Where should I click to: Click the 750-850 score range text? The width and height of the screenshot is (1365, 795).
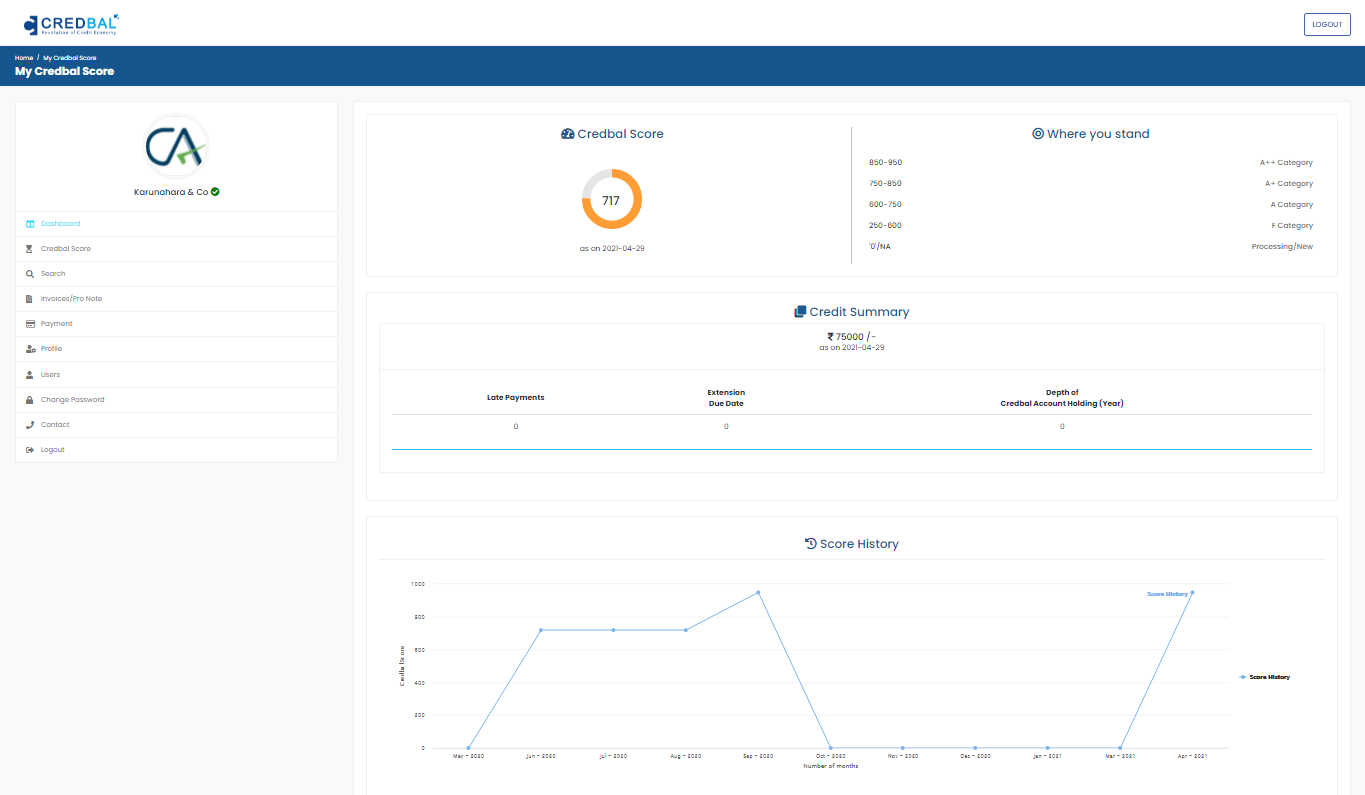coord(885,184)
